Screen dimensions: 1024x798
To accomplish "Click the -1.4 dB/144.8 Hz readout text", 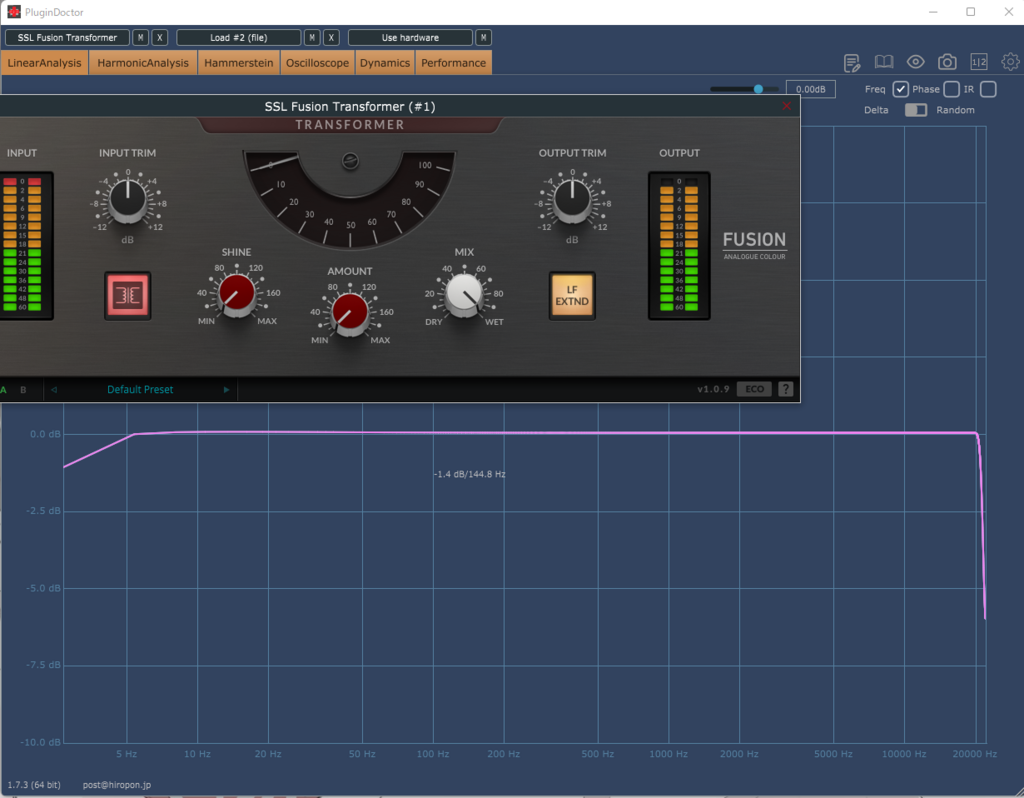I will pos(470,474).
